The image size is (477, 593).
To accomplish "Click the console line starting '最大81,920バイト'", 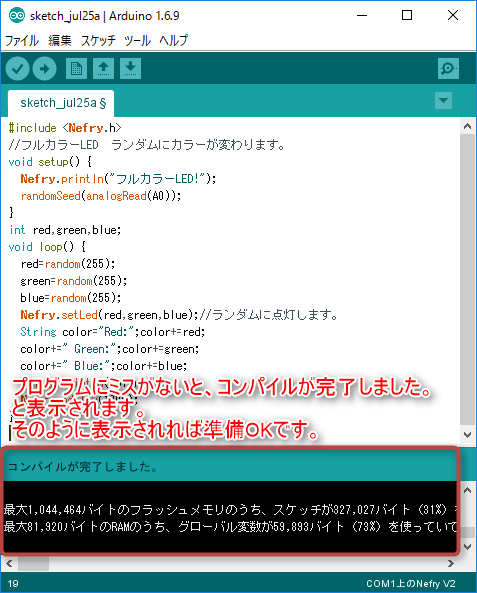I will click(230, 526).
